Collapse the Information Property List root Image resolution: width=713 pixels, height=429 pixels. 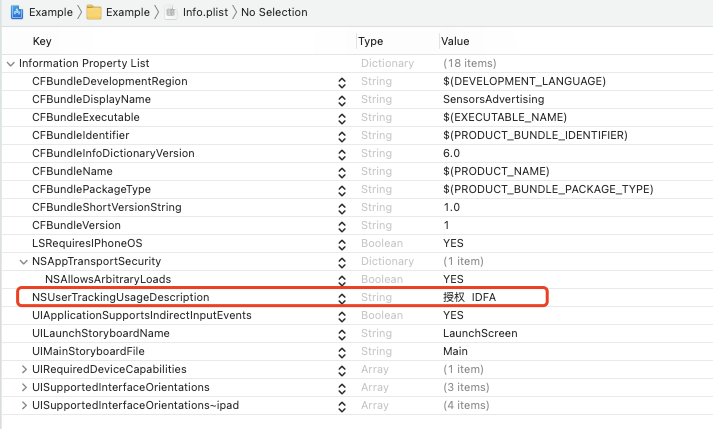tap(11, 63)
